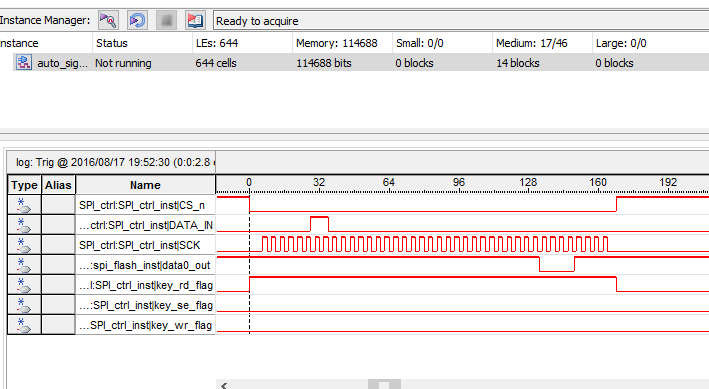Image resolution: width=709 pixels, height=389 pixels.
Task: Click the time marker 96 on the waveform ruler
Action: pos(458,182)
